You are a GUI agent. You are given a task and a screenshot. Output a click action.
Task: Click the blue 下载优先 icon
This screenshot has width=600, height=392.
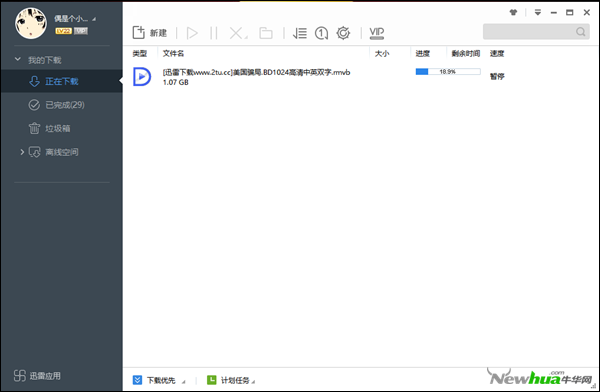137,380
